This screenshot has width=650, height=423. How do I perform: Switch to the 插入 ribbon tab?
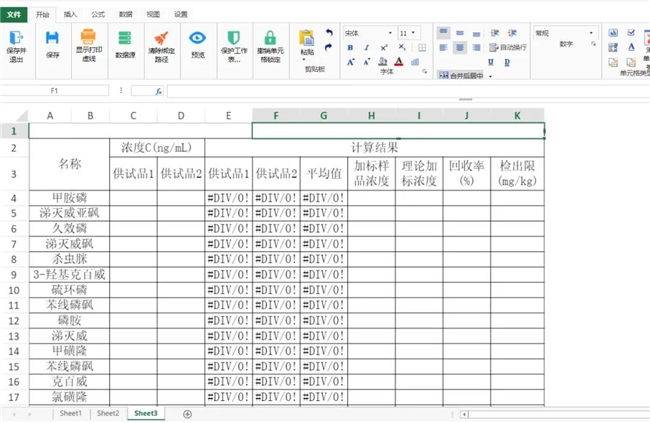pyautogui.click(x=69, y=15)
